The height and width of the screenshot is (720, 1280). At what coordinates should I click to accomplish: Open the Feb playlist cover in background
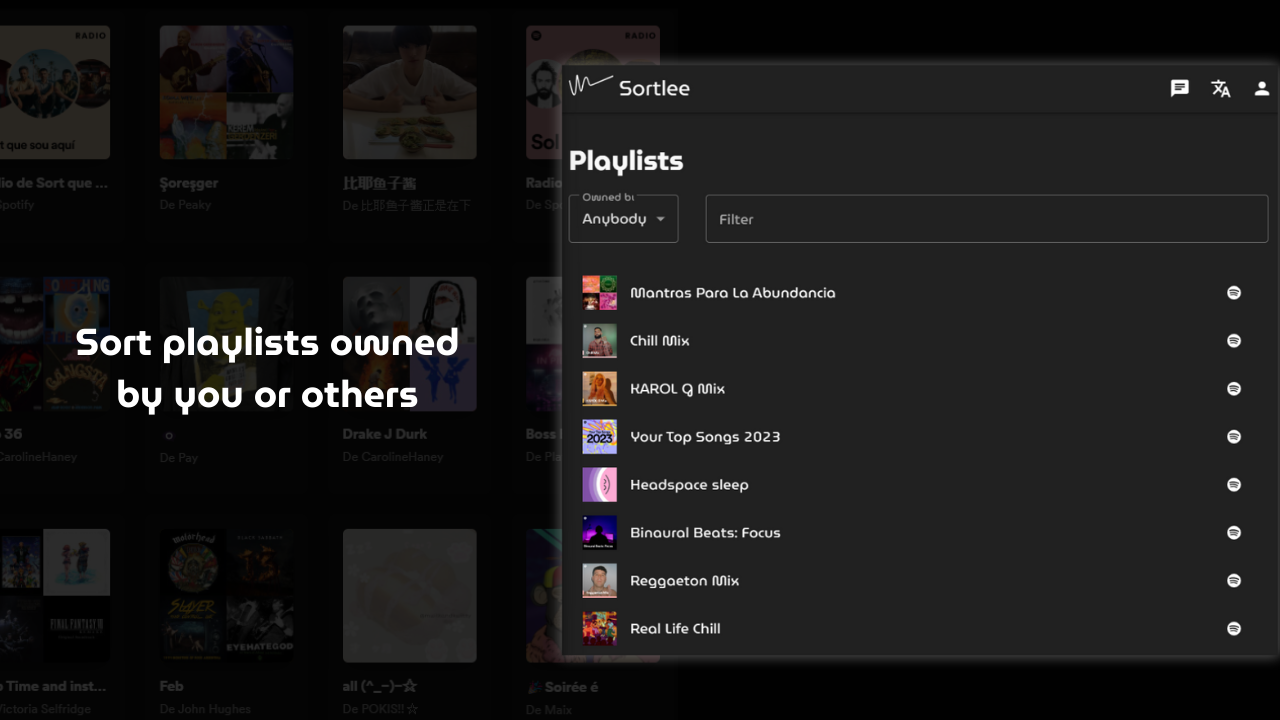click(227, 596)
